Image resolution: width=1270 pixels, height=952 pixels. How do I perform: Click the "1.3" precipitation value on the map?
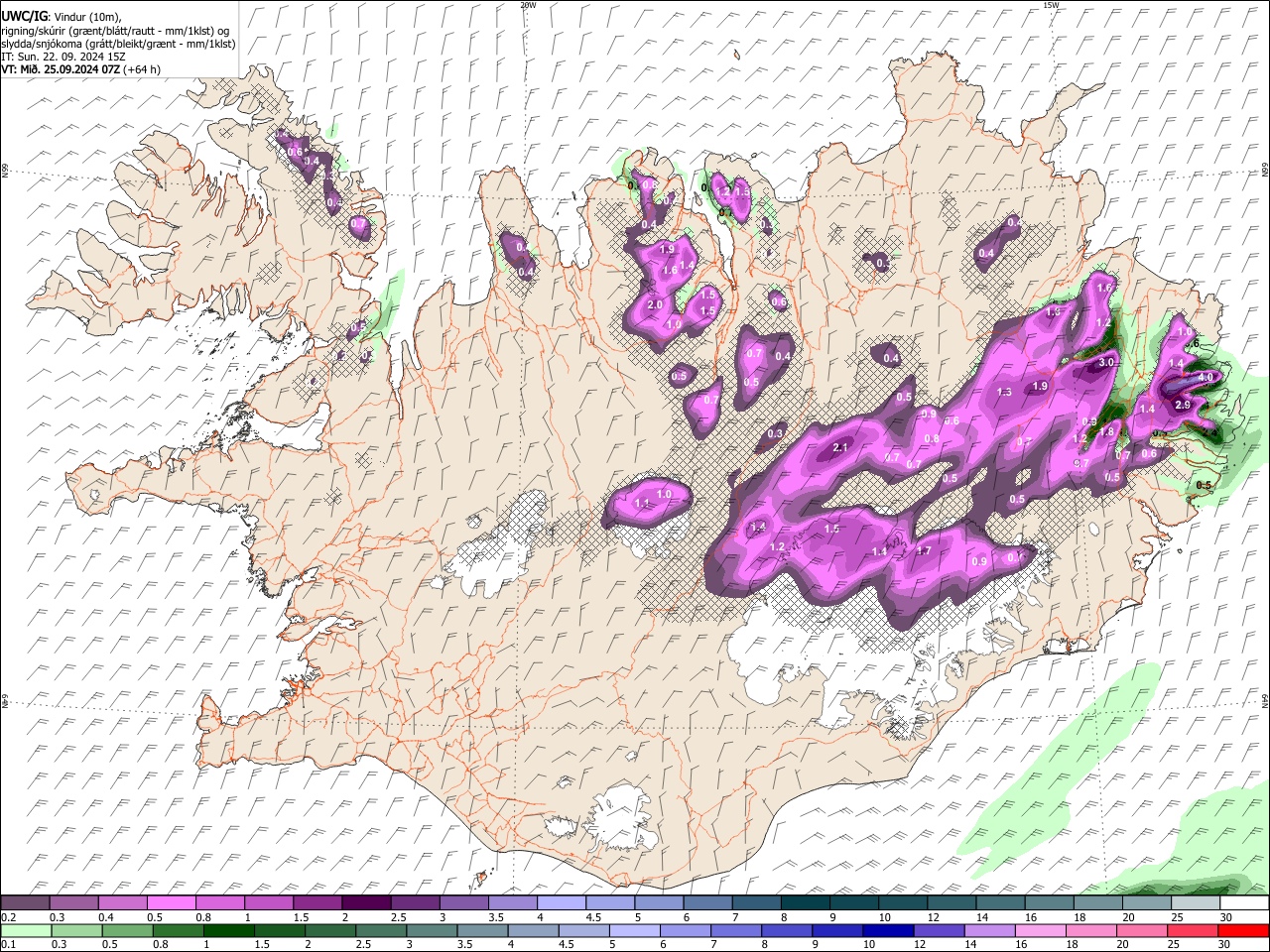(x=1004, y=392)
